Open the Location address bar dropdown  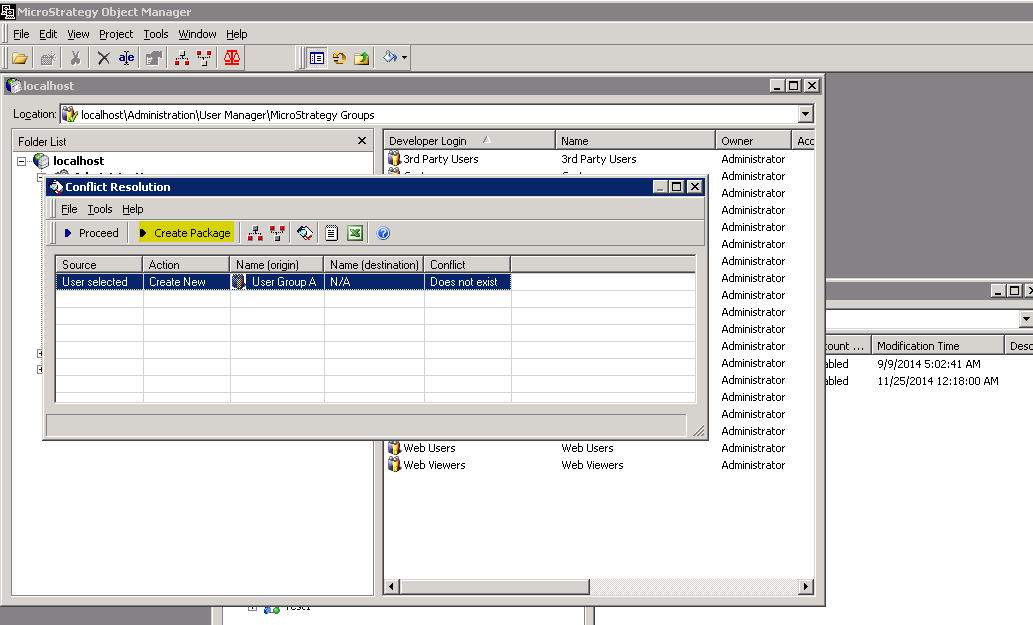pyautogui.click(x=807, y=113)
